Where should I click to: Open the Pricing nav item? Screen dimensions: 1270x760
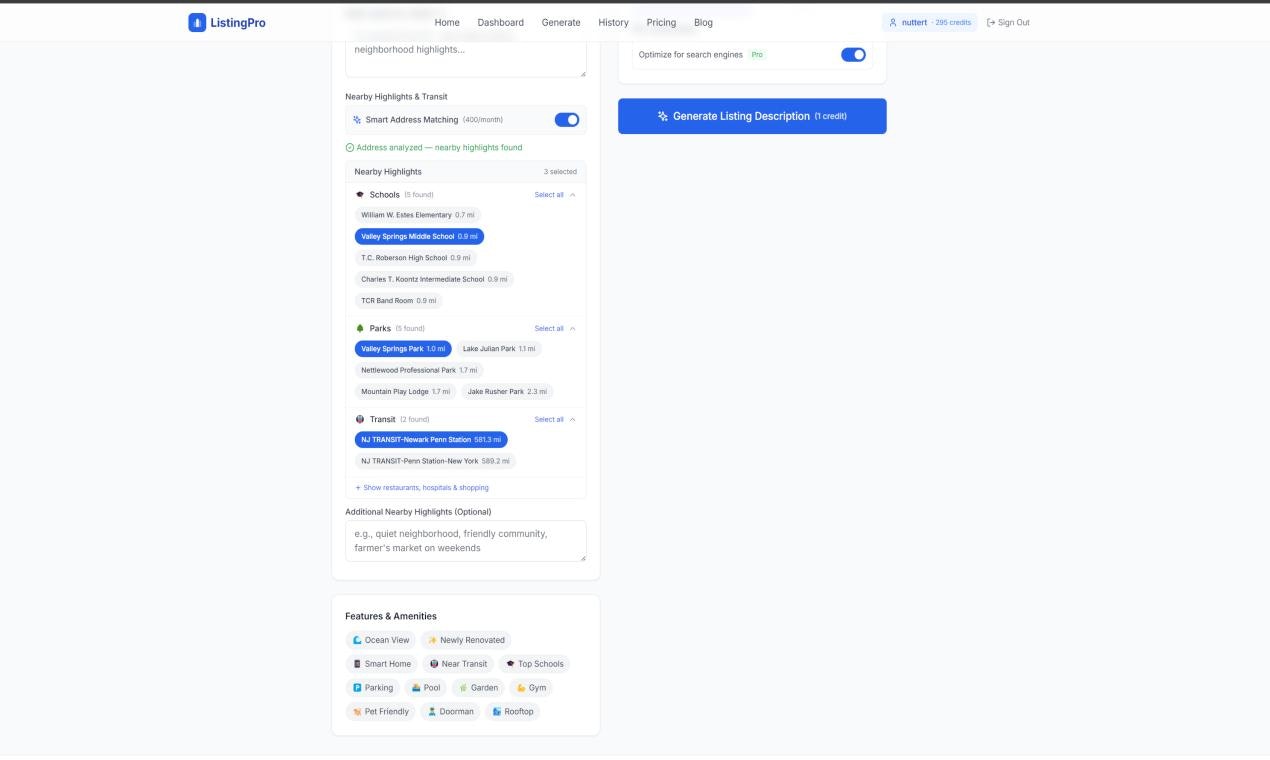[x=661, y=22]
